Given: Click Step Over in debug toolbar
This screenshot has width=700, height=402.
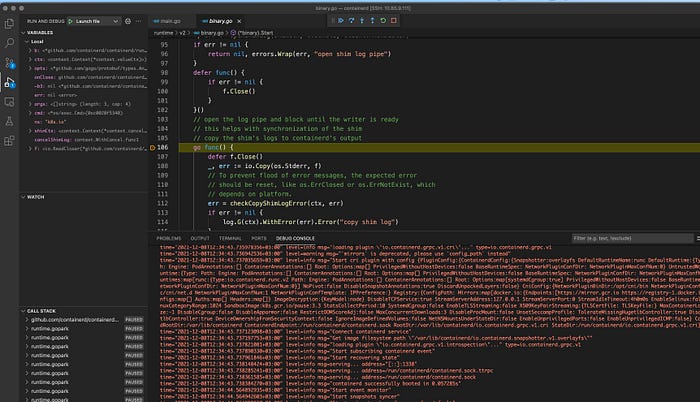Looking at the screenshot, I should tap(351, 21).
